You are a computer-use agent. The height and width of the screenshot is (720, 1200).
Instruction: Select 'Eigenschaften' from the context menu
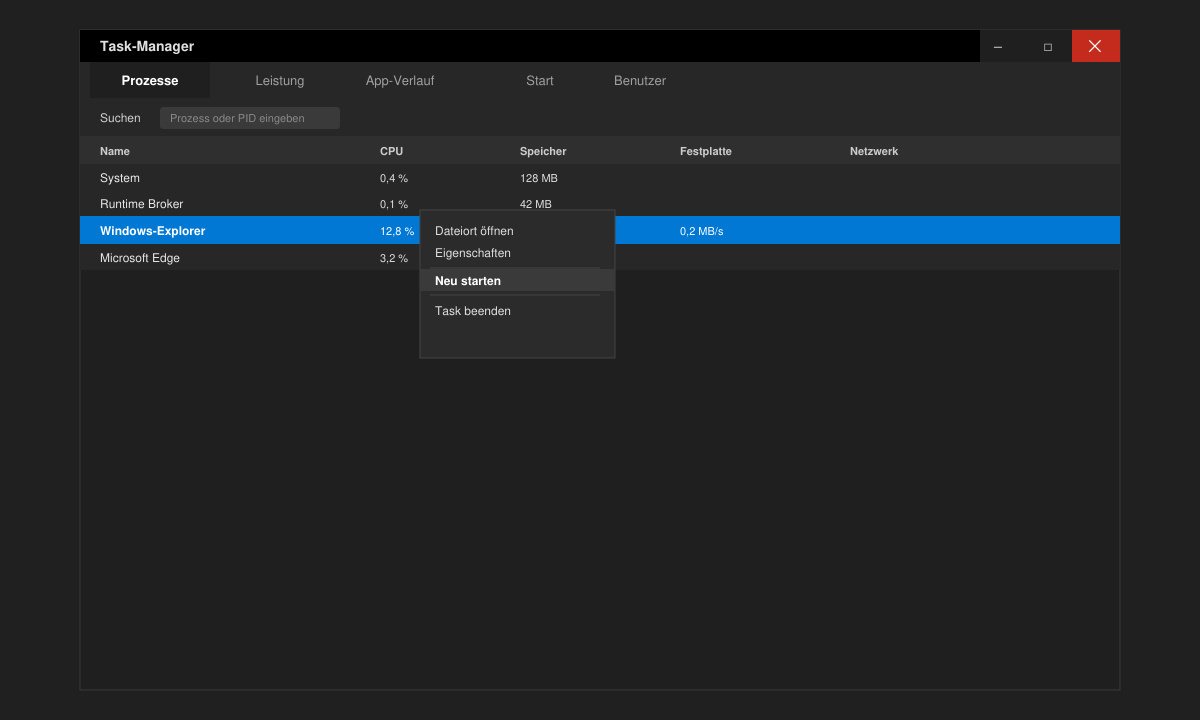click(517, 253)
